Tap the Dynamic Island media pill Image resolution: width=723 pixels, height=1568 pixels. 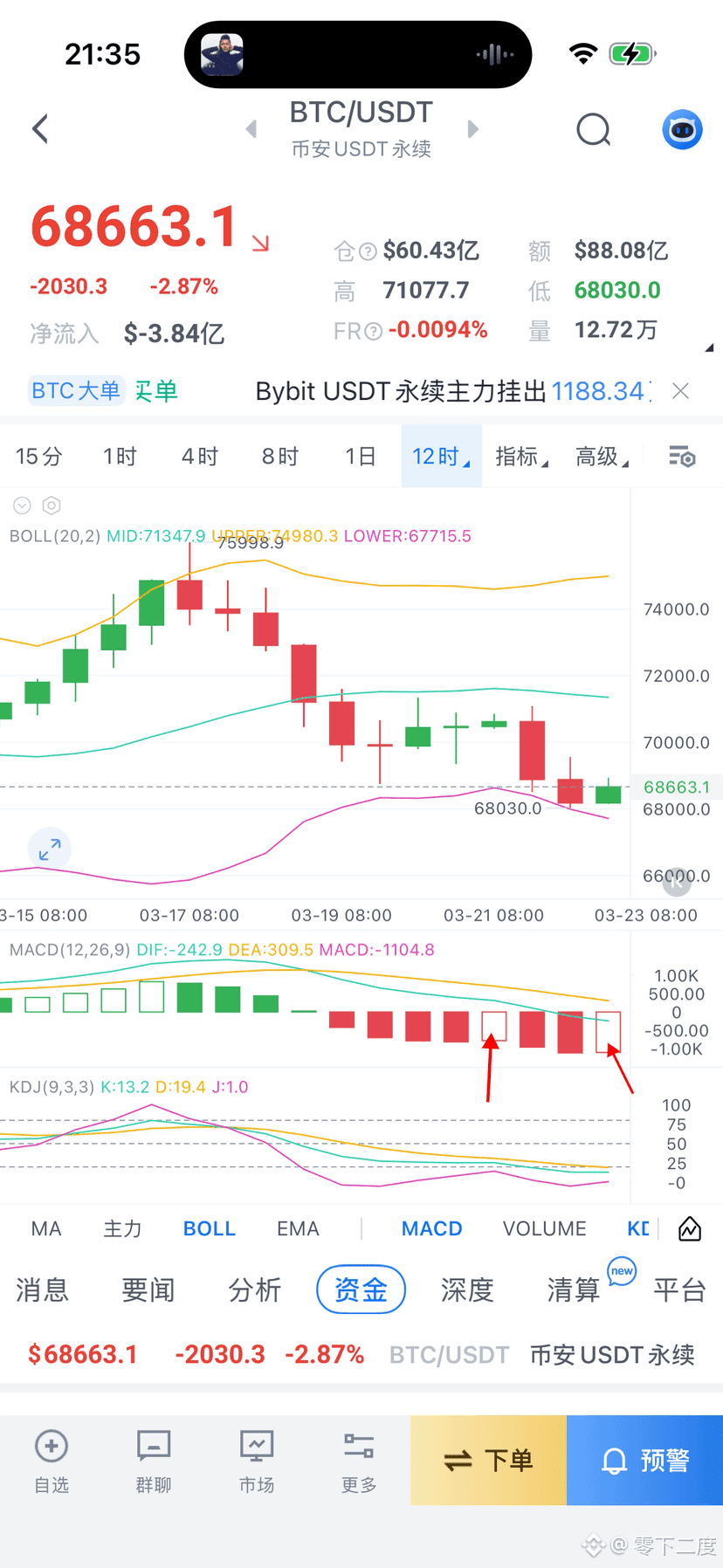point(358,54)
